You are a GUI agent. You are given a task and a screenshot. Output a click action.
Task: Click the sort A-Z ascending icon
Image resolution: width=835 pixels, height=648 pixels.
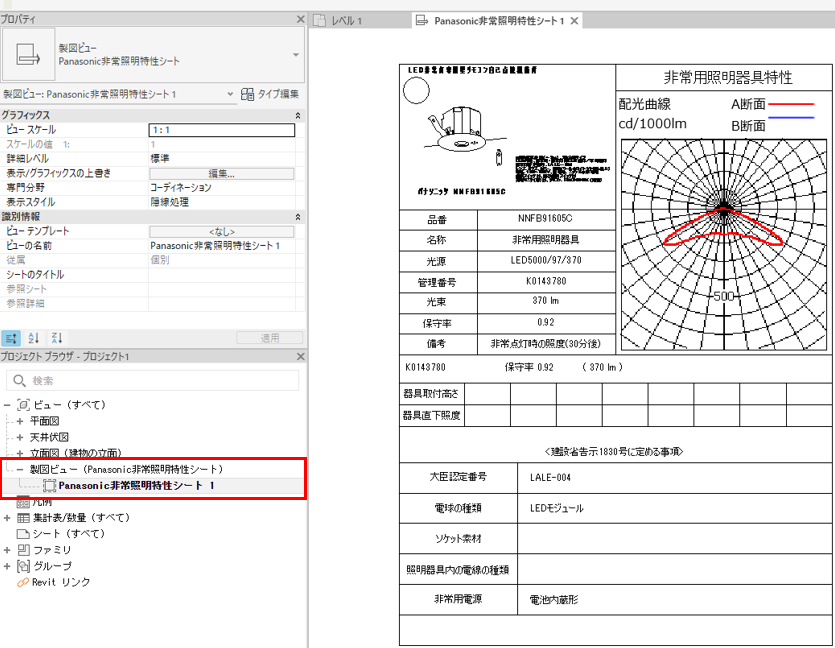(x=34, y=338)
